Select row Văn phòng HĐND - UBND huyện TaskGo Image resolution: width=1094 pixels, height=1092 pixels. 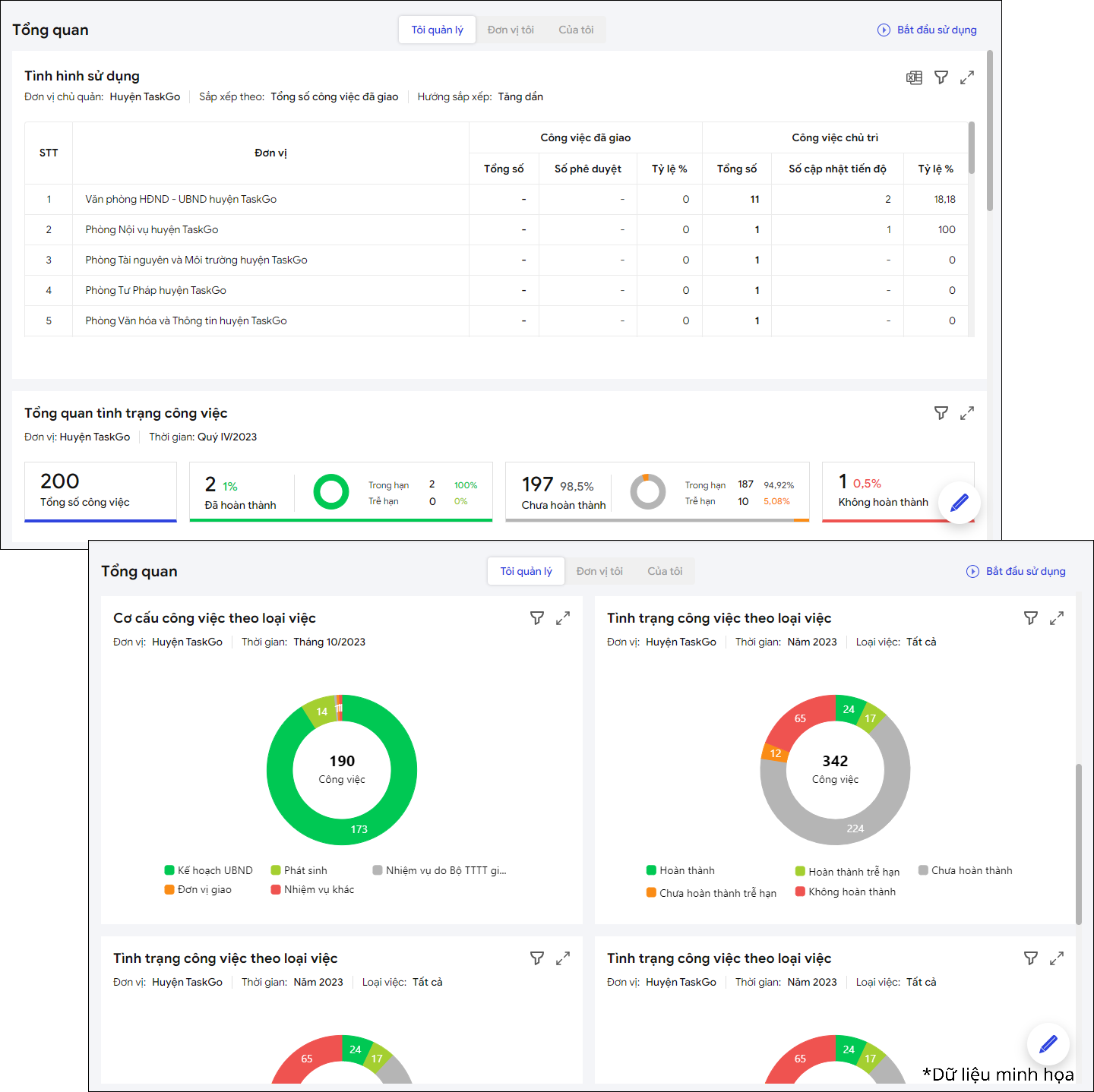coord(497,199)
